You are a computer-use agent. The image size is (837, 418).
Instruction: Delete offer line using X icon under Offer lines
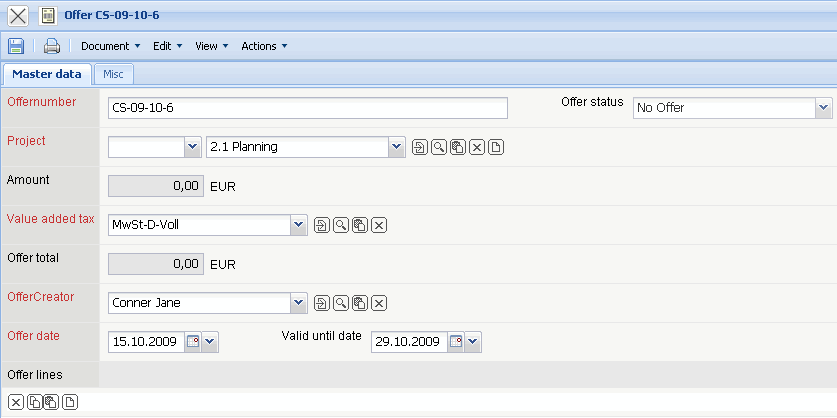pos(15,402)
